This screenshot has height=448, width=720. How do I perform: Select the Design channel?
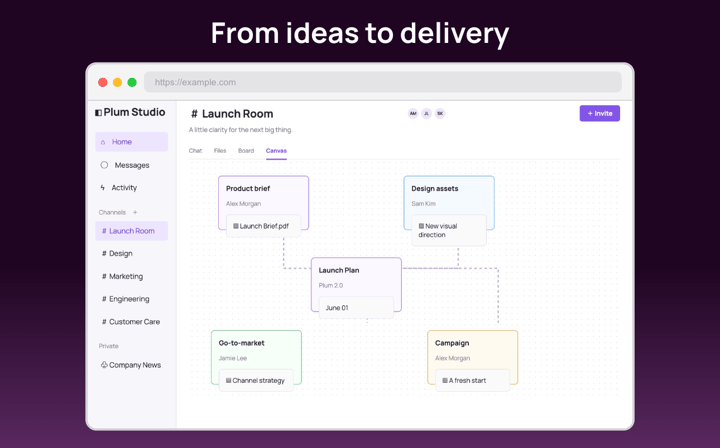click(x=131, y=253)
